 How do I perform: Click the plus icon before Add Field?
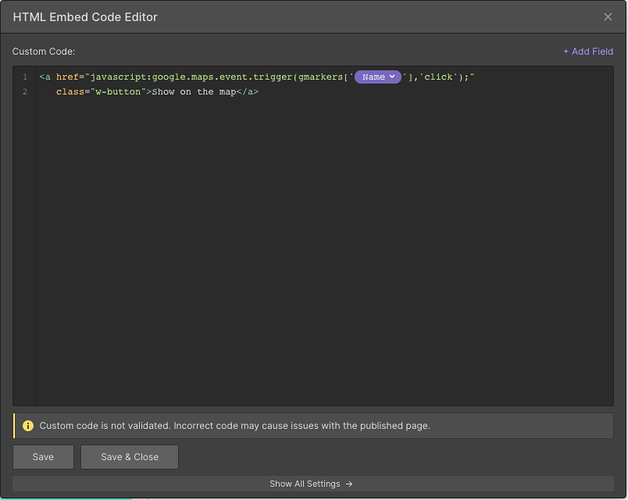566,52
